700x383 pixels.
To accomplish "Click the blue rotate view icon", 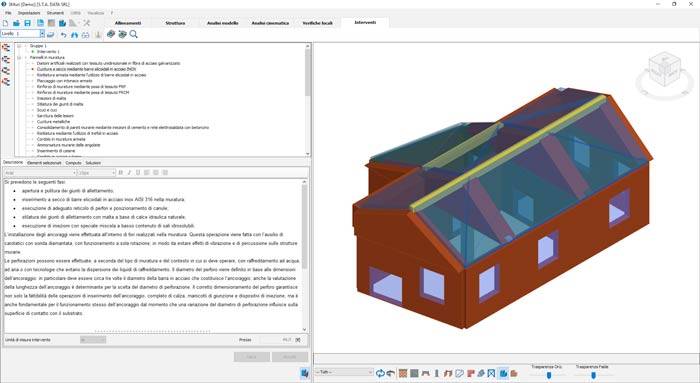I will (380, 373).
